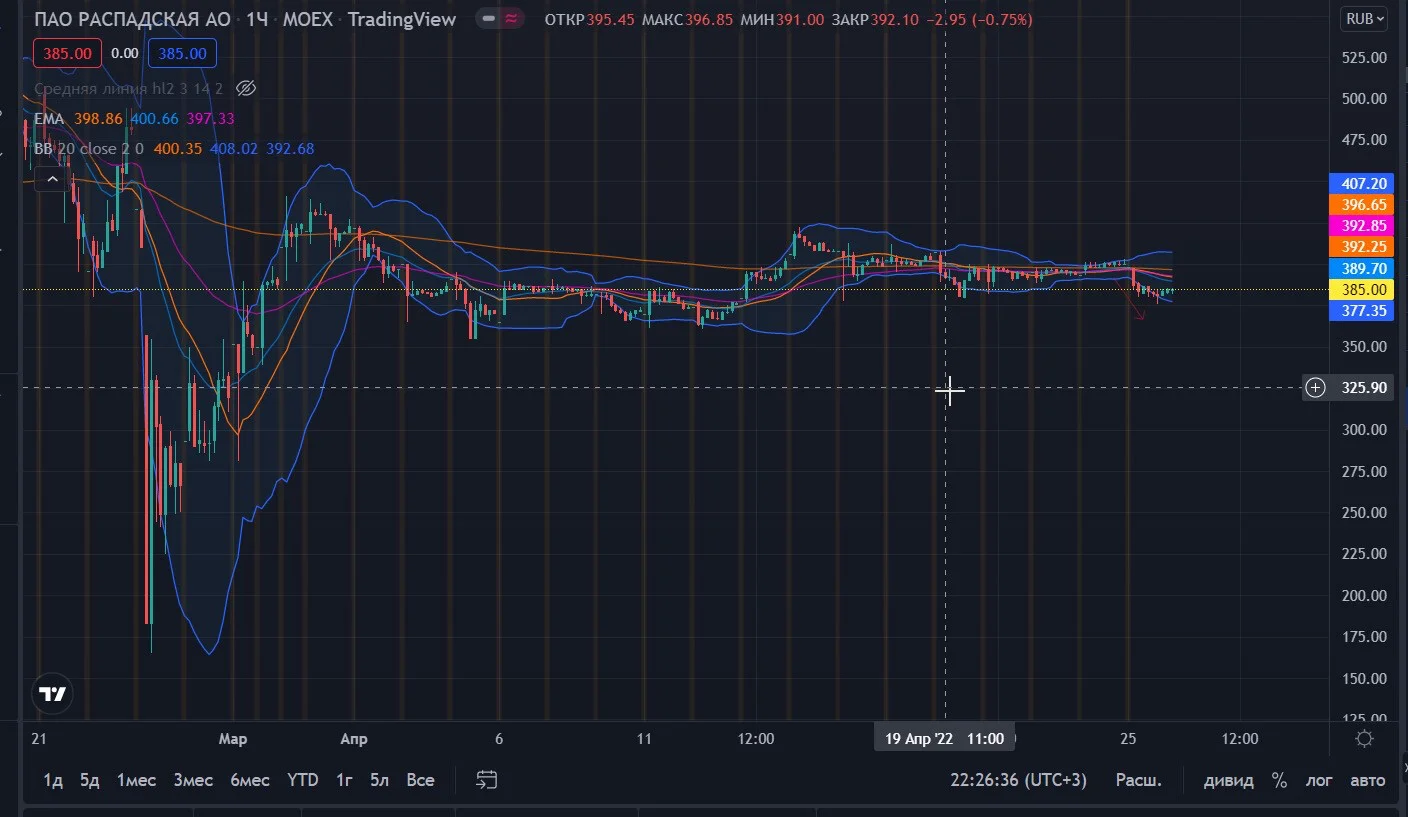The height and width of the screenshot is (817, 1408).
Task: Click the 325.90 crosshair price label
Action: point(1363,388)
